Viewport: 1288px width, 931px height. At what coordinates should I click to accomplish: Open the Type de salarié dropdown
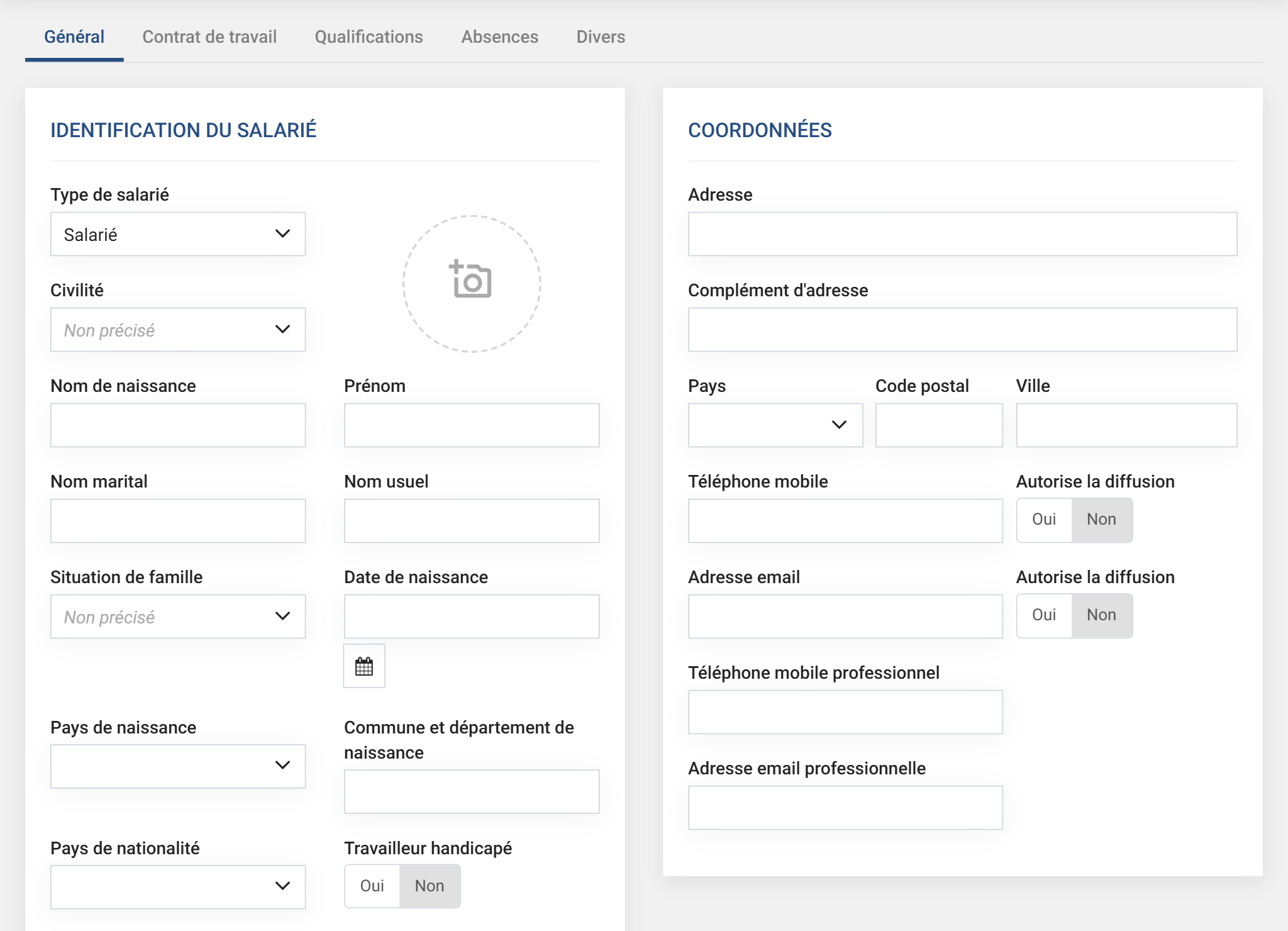tap(178, 234)
